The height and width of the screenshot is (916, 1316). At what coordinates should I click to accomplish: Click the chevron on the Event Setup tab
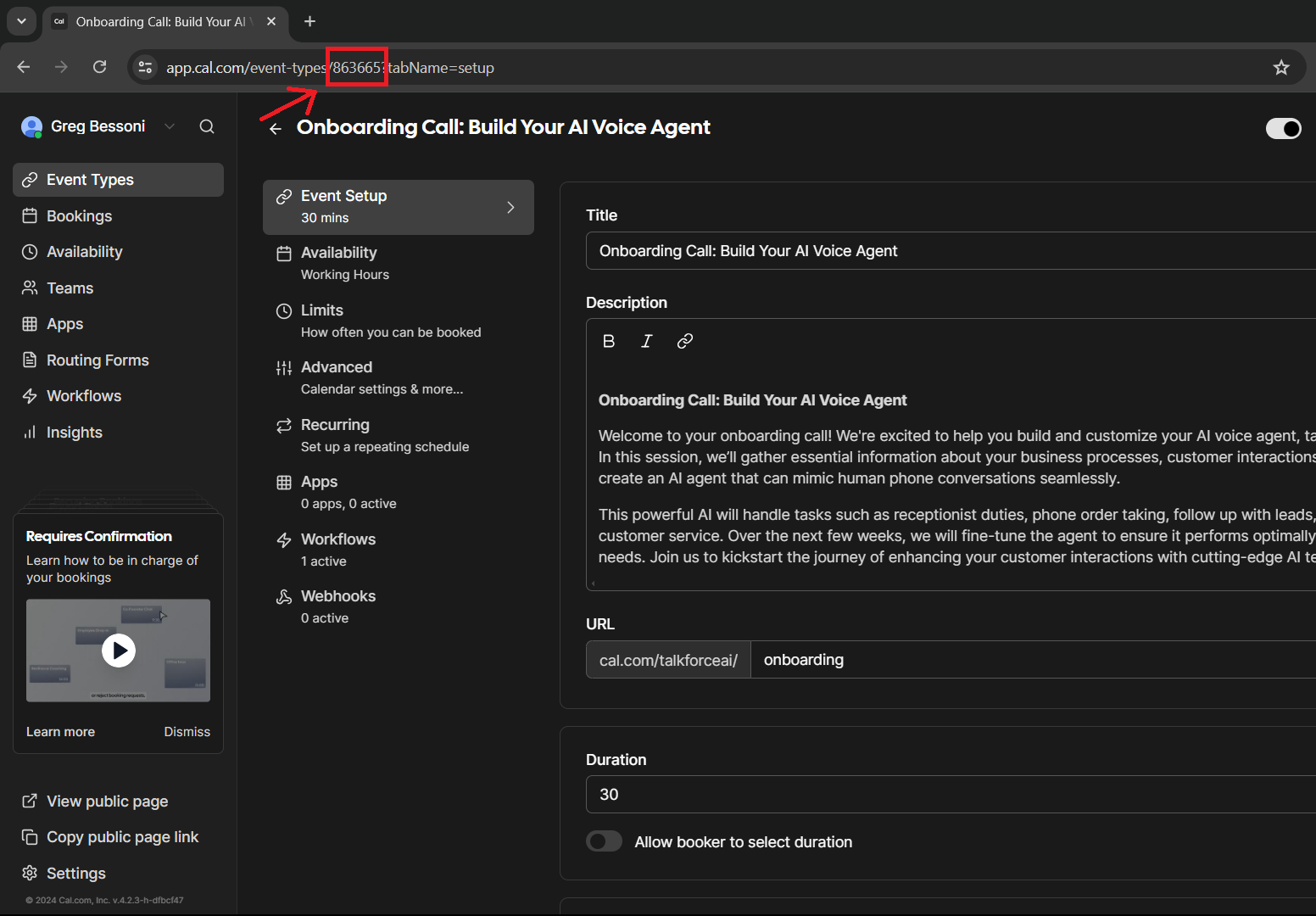tap(510, 208)
